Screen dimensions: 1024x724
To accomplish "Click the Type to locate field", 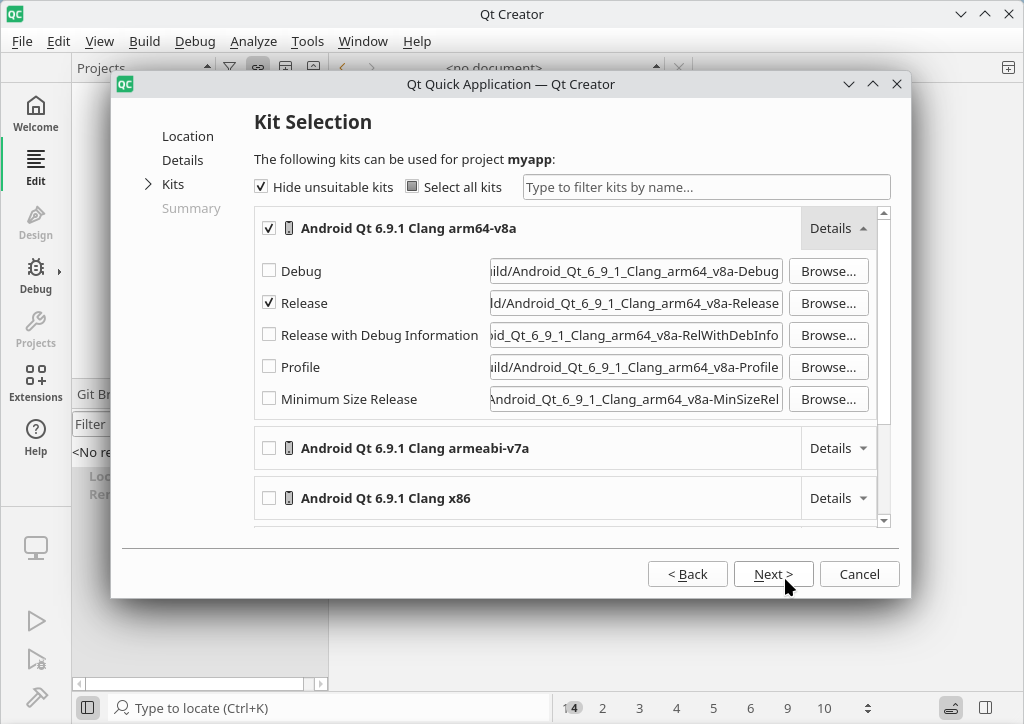I will (330, 708).
